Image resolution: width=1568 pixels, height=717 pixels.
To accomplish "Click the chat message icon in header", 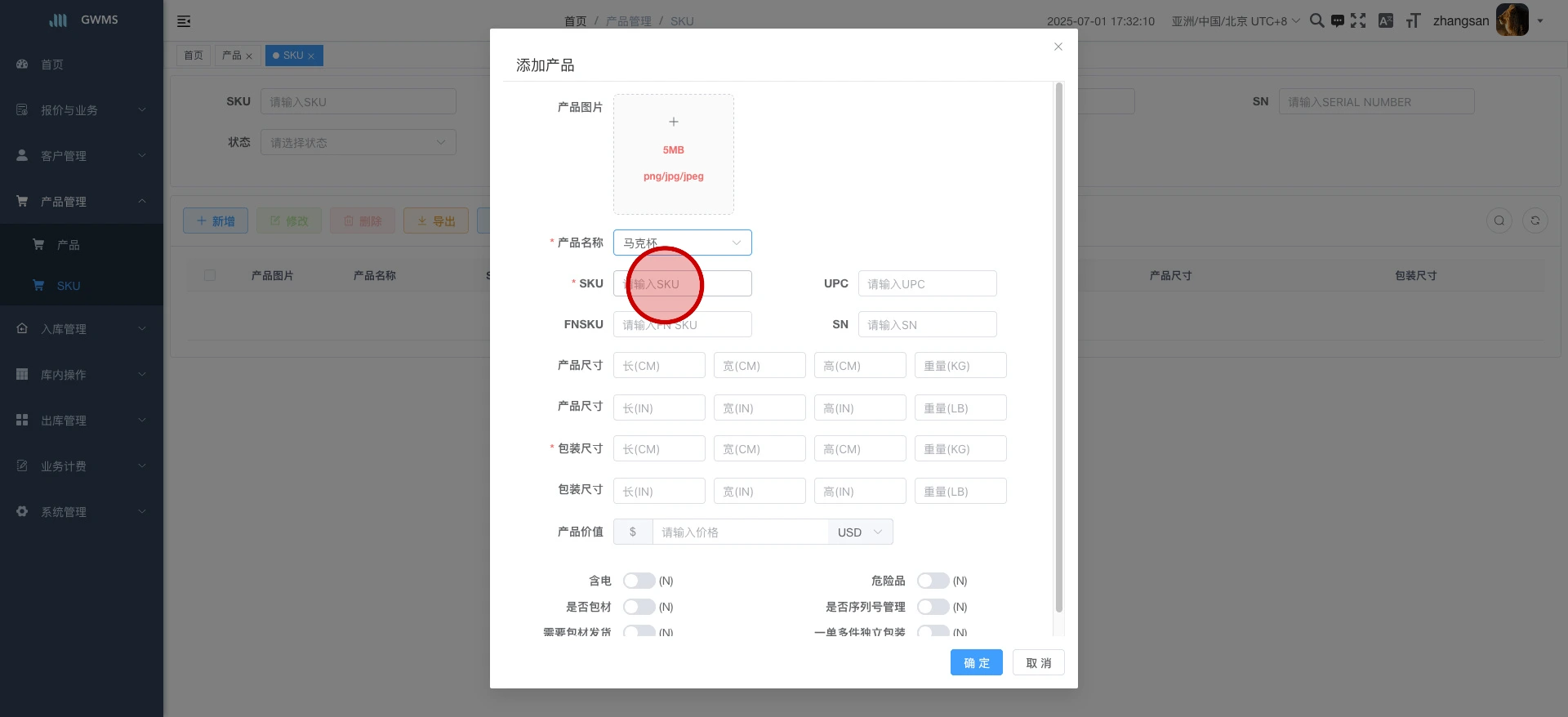I will pos(1338,21).
